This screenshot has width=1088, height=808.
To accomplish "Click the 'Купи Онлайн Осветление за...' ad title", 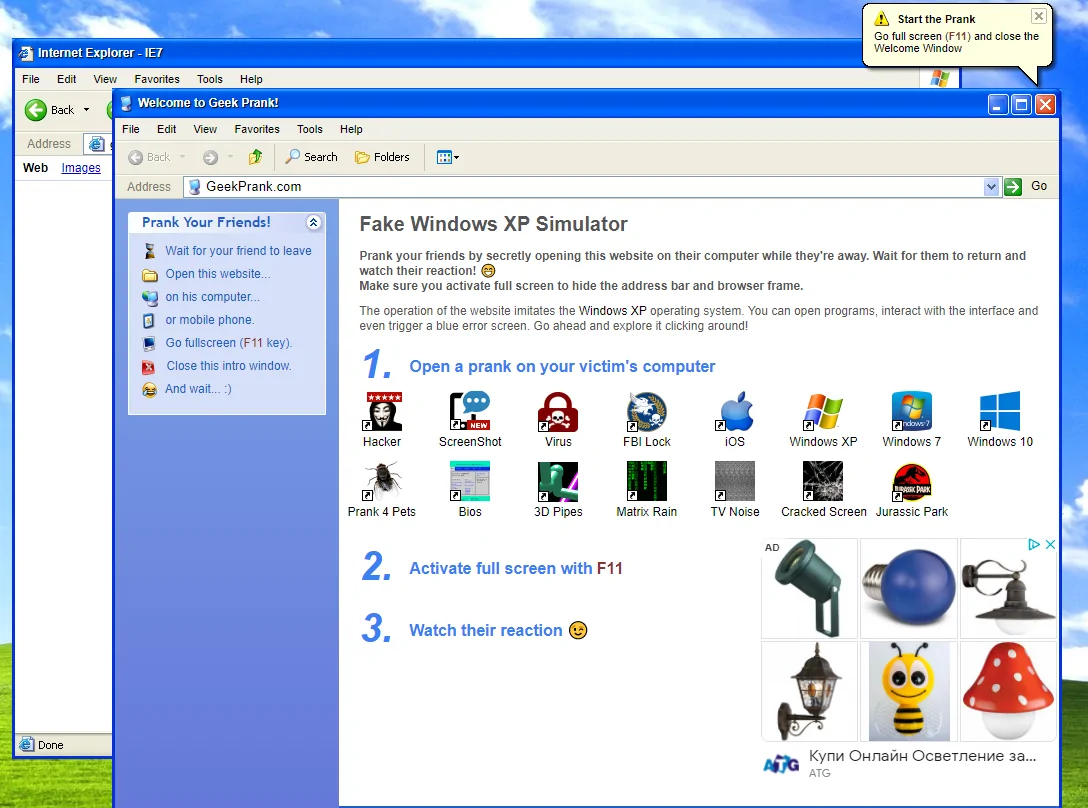I will pyautogui.click(x=922, y=755).
